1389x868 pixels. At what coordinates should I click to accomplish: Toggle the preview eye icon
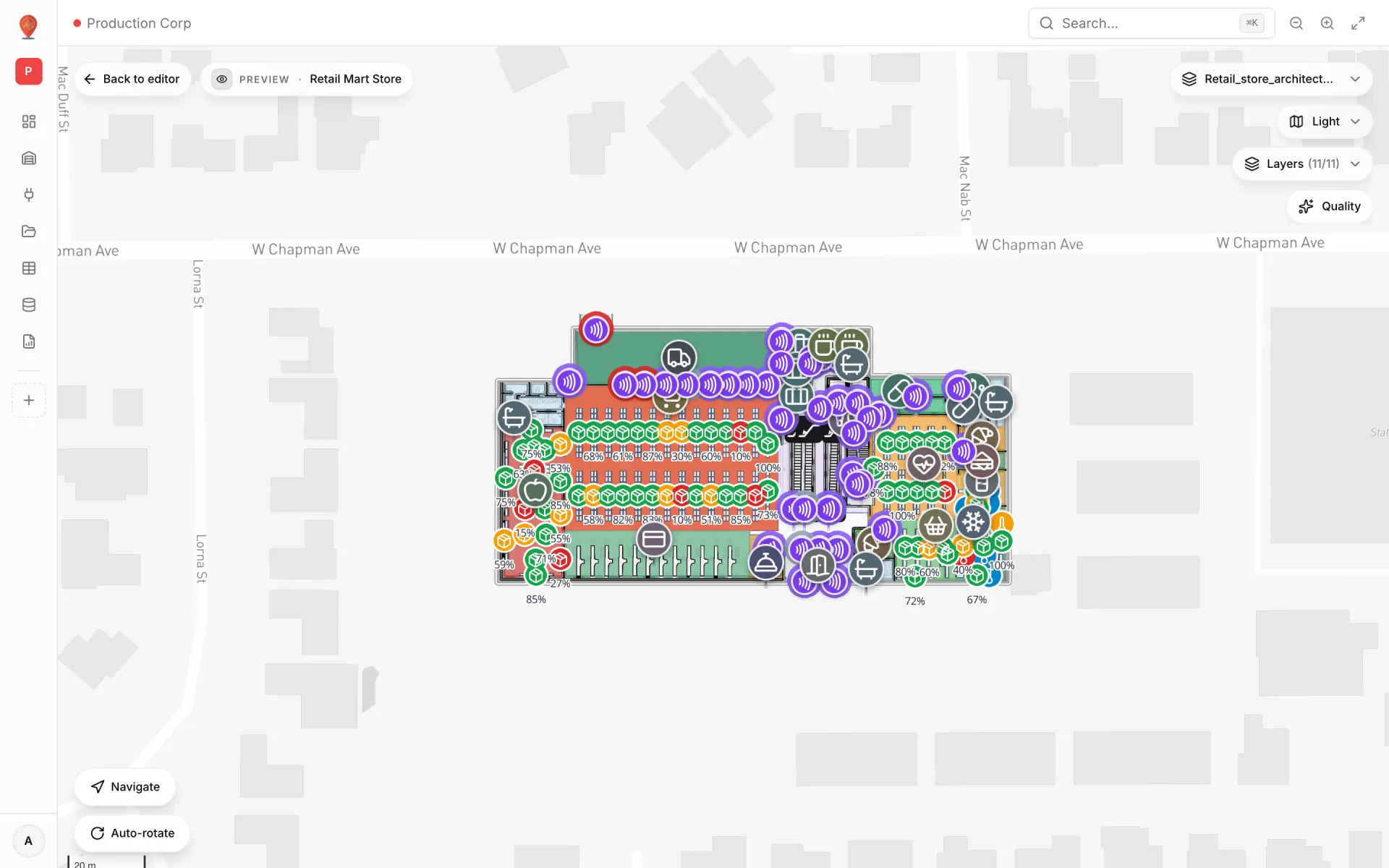[222, 79]
